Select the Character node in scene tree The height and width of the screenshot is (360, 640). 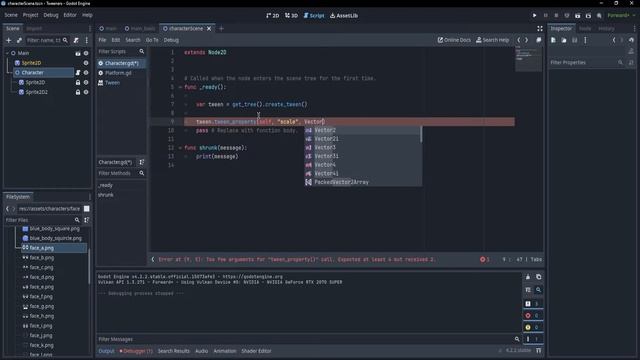(33, 72)
